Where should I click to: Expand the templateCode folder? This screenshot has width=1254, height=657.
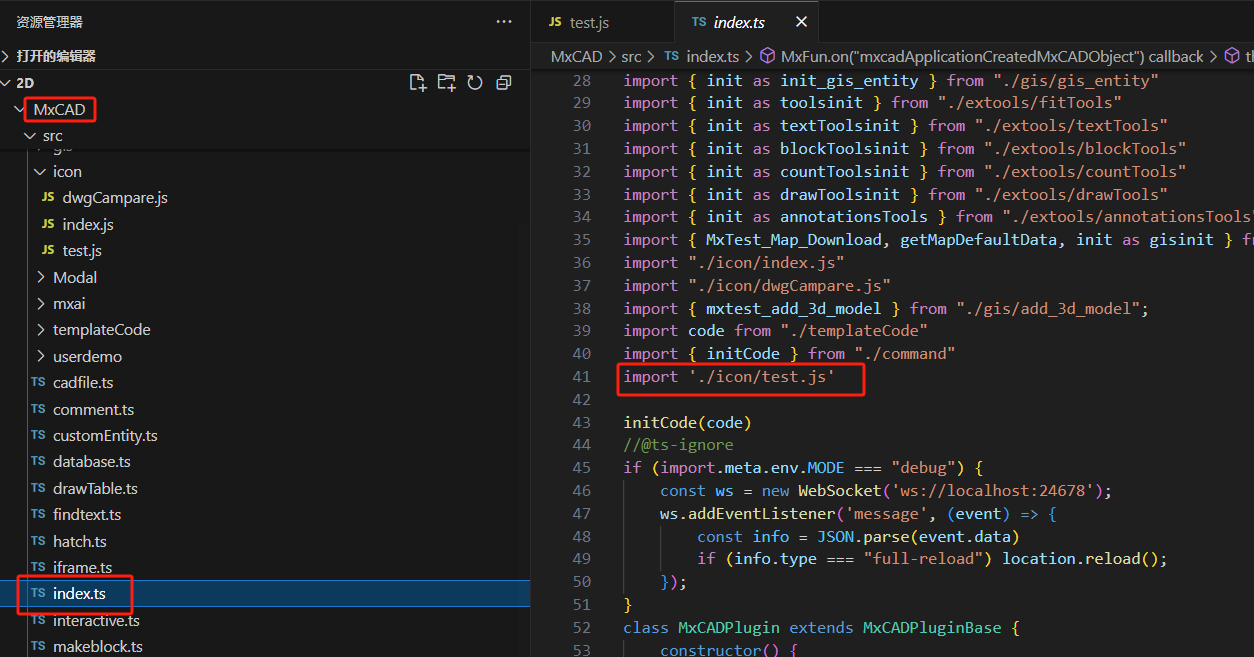pyautogui.click(x=101, y=330)
